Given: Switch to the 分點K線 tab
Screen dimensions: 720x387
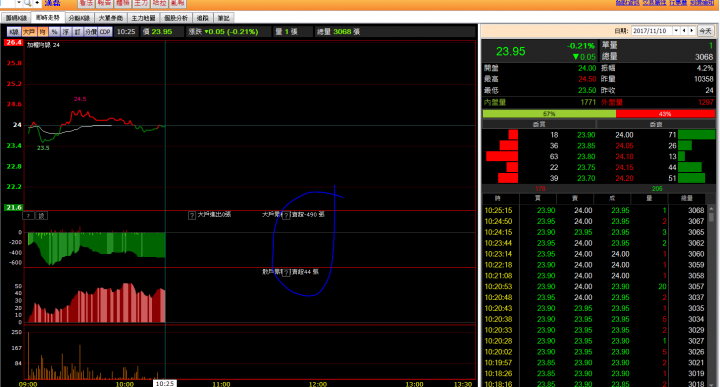Looking at the screenshot, I should 79,18.
